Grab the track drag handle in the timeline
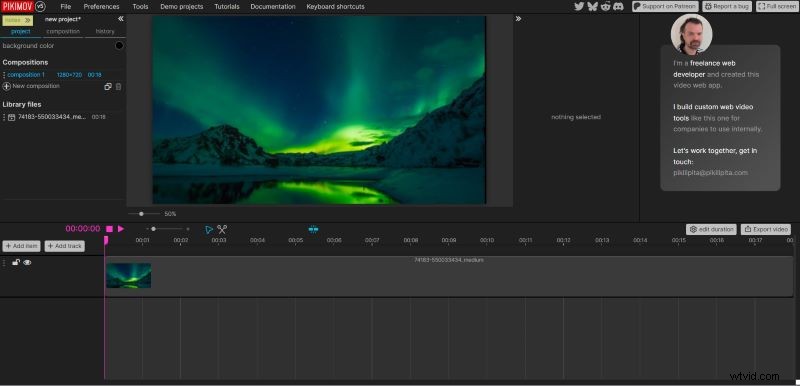800x386 pixels. 4,263
